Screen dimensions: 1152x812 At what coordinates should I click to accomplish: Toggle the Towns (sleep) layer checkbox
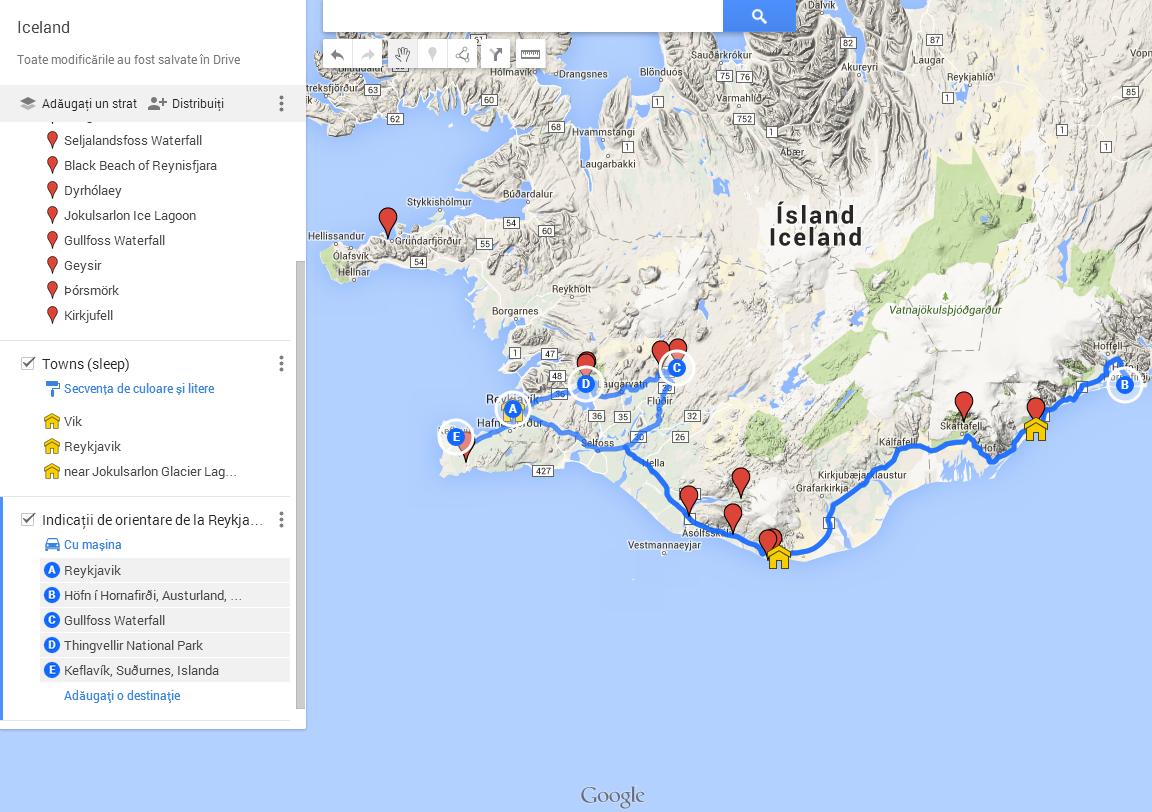point(28,363)
